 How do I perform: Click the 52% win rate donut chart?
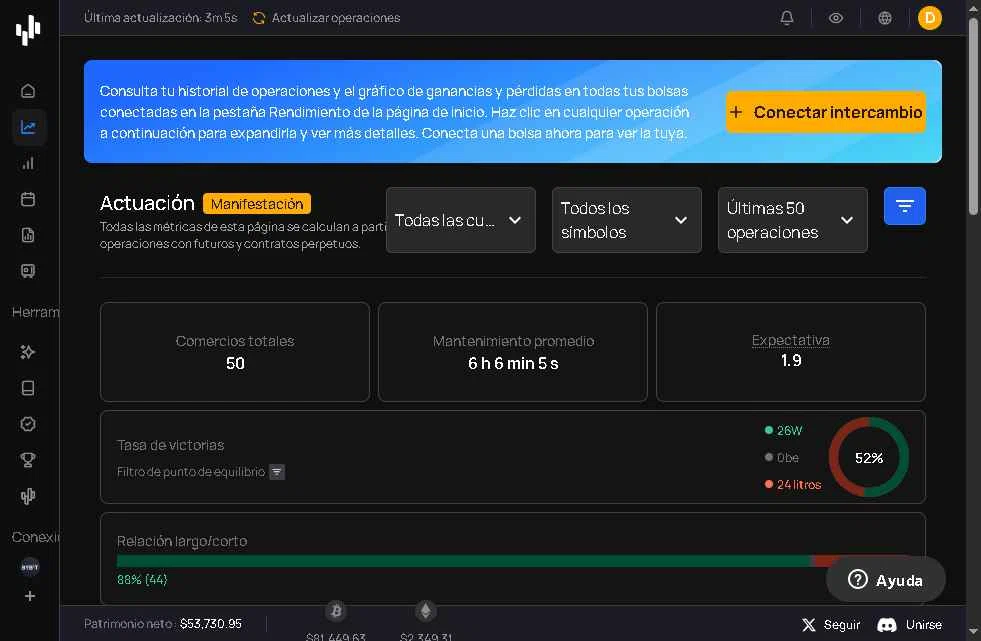869,458
